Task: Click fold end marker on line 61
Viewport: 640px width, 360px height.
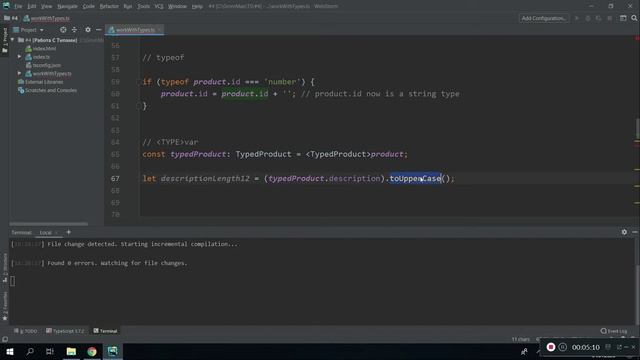Action: tap(138, 106)
